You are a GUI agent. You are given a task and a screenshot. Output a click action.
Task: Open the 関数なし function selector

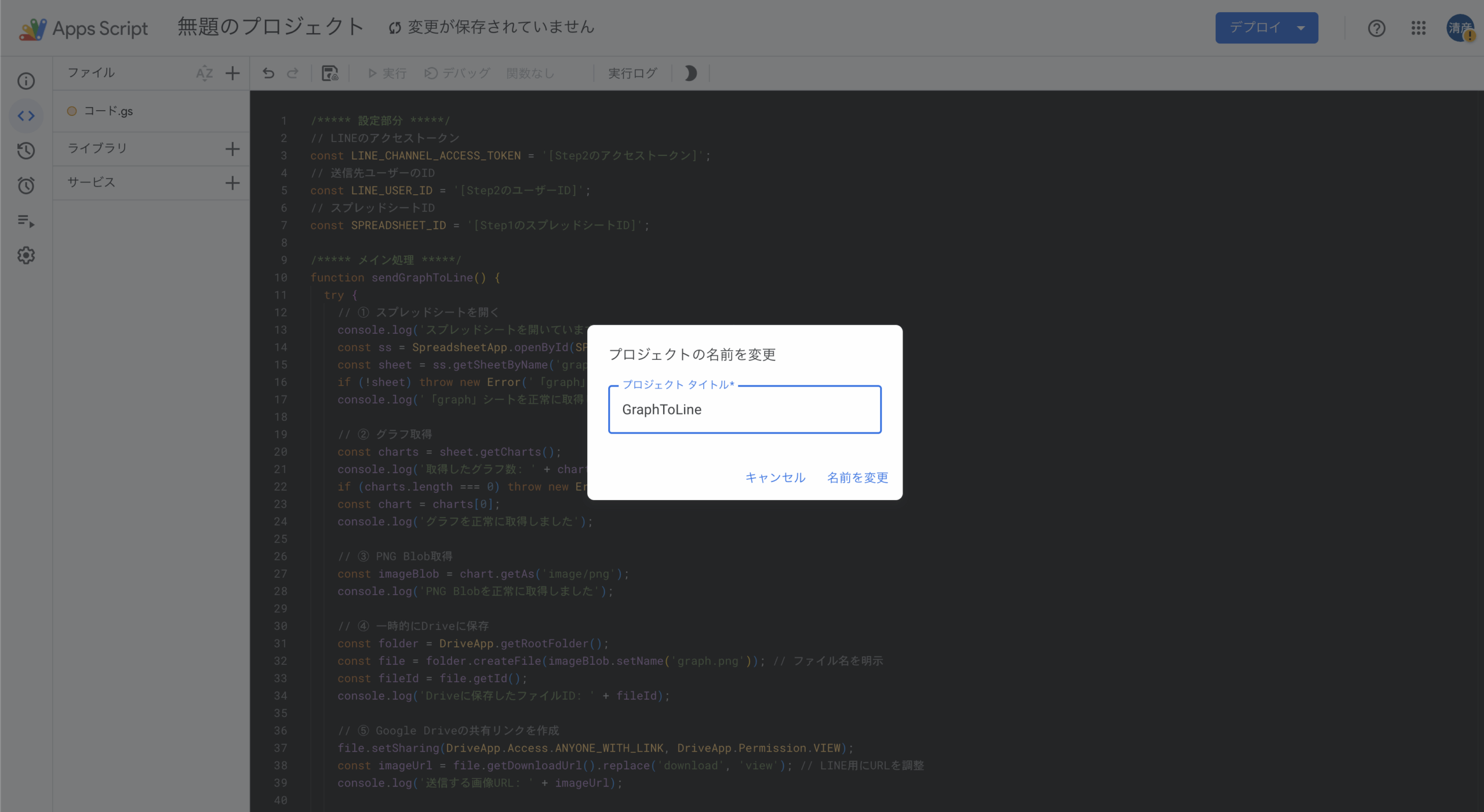coord(530,74)
